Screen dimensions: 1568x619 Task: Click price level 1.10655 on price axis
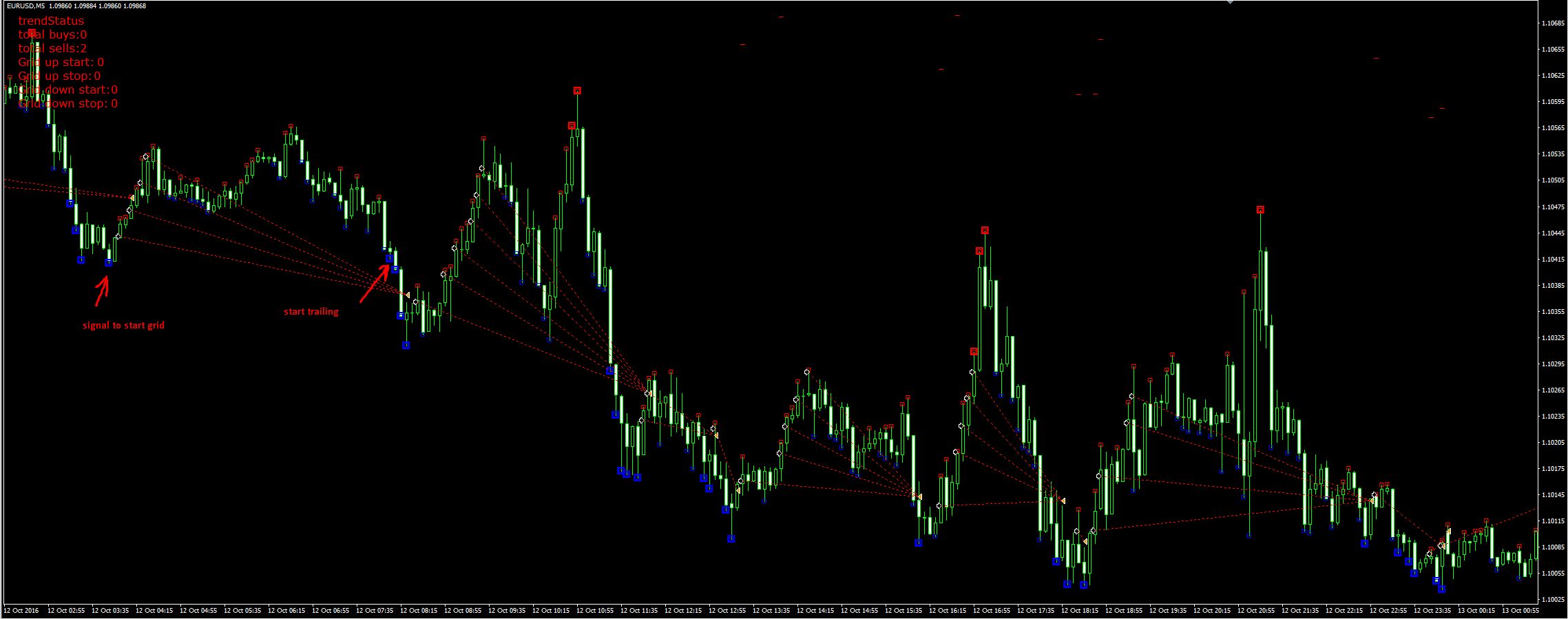click(x=1551, y=50)
